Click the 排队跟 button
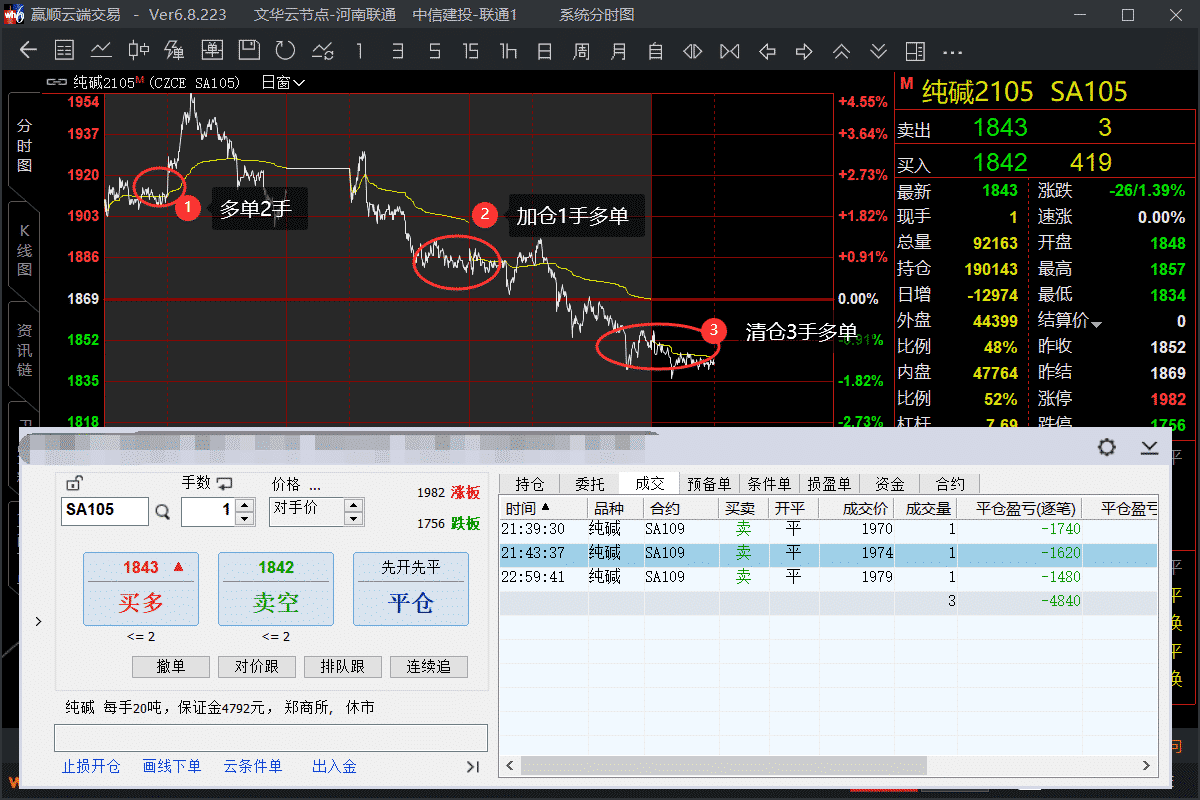 point(343,667)
